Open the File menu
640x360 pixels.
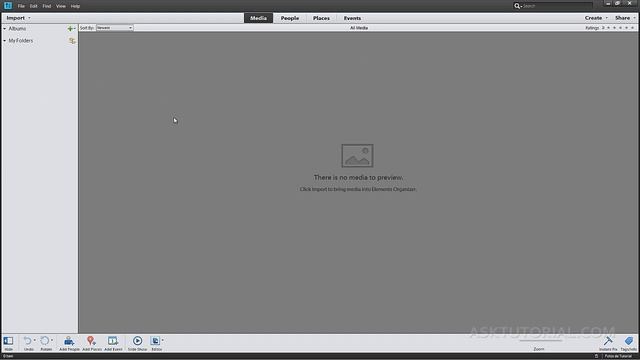point(21,6)
